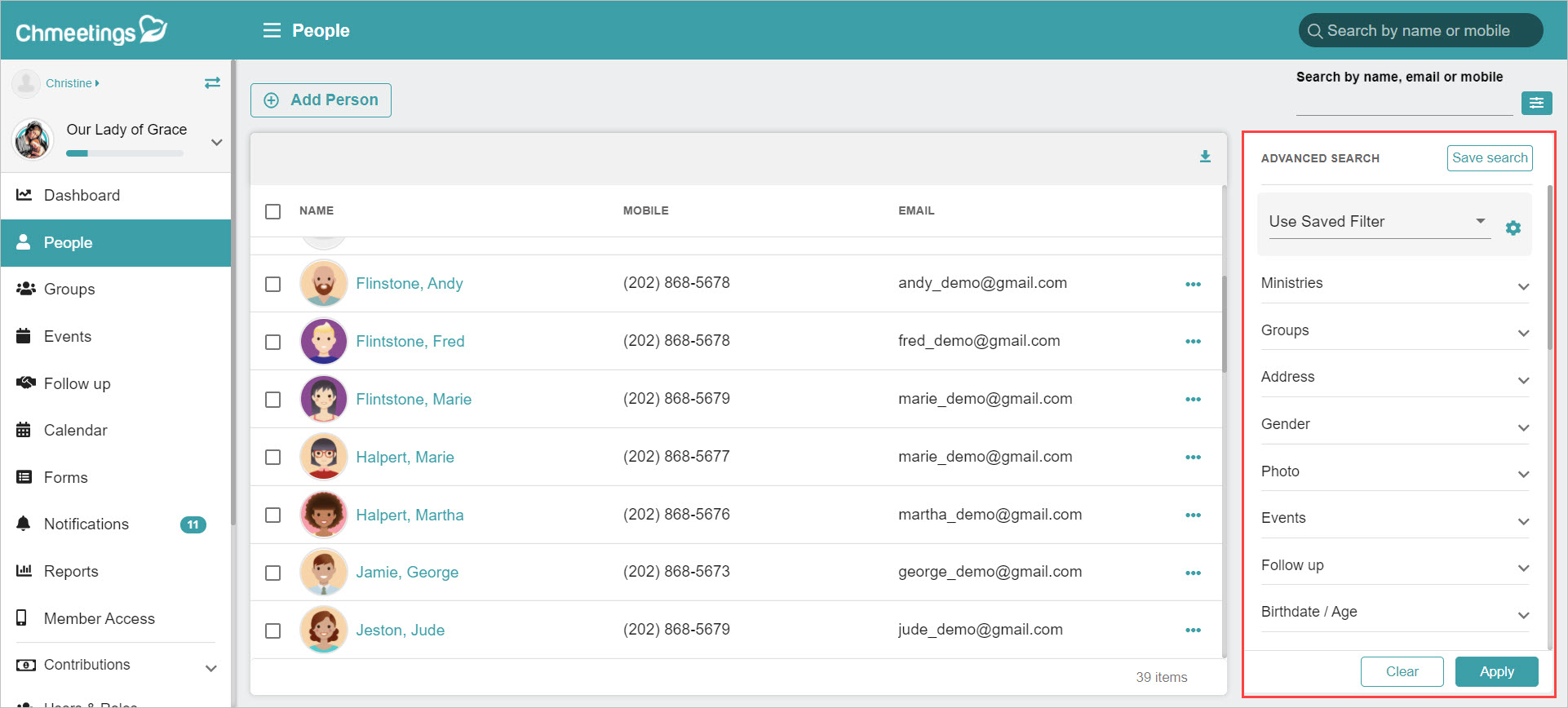
Task: Check the box for Flinstone, Andy
Action: point(273,284)
